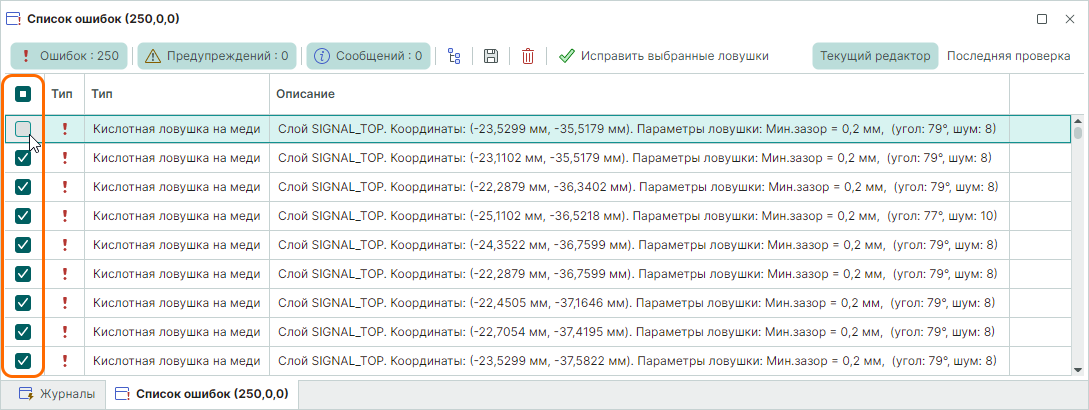Screen dimensions: 1089x410
Task: Uncheck the row with coordinates -22,7054 мм, -37,4195 мм
Action: coord(23,331)
